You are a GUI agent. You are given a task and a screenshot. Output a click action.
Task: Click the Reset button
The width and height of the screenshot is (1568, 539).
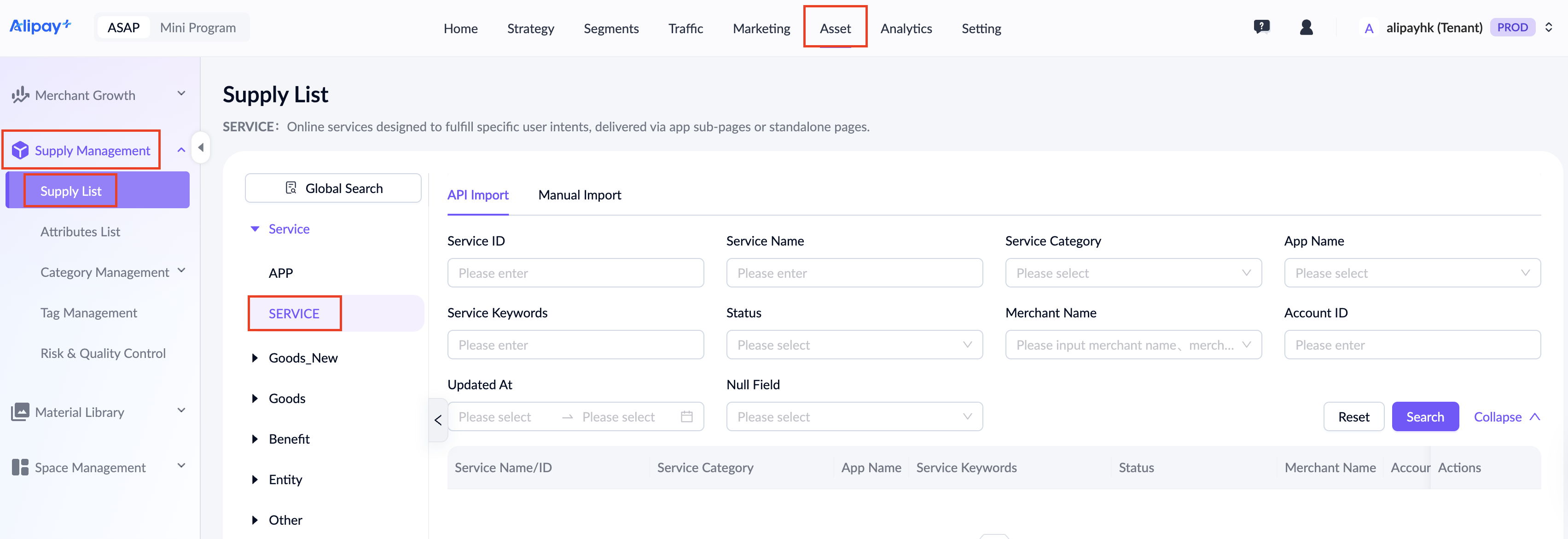click(x=1354, y=416)
